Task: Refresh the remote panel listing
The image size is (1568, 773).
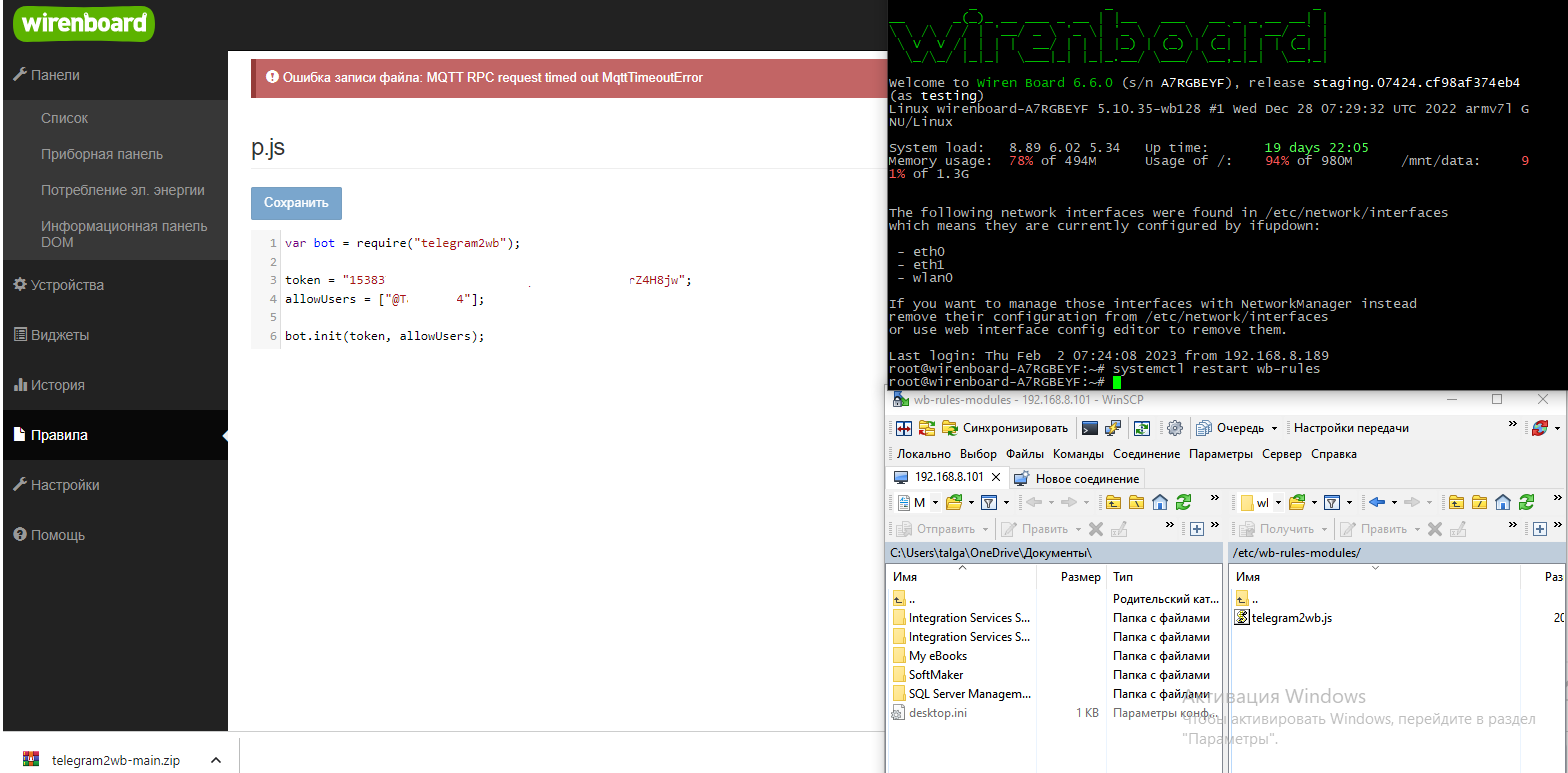Action: [x=1526, y=503]
